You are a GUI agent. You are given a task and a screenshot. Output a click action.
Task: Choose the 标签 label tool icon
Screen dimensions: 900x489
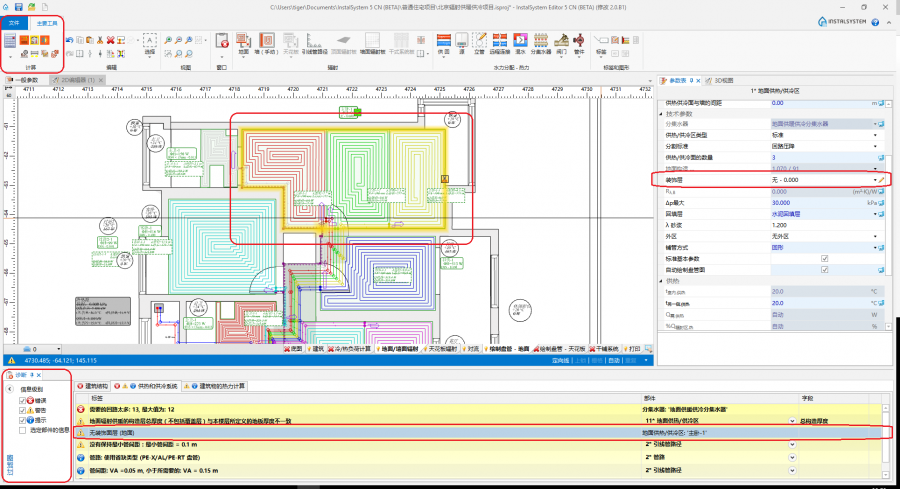601,41
